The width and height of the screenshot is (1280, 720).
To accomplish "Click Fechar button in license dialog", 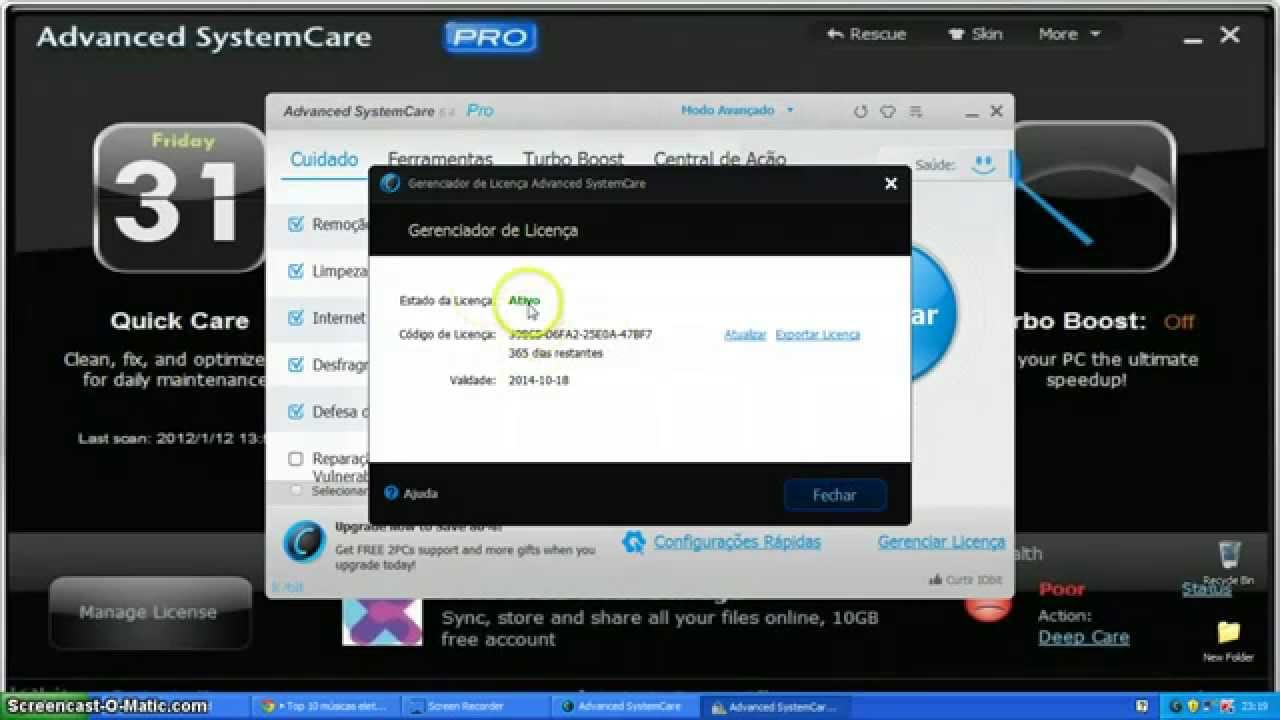I will [835, 495].
